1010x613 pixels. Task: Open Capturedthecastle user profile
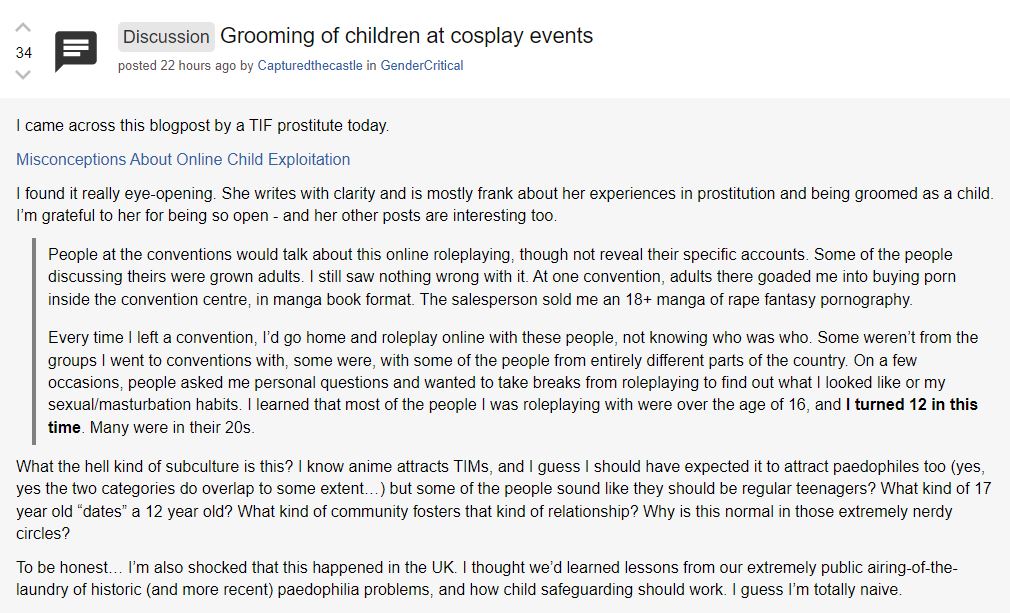pyautogui.click(x=310, y=66)
